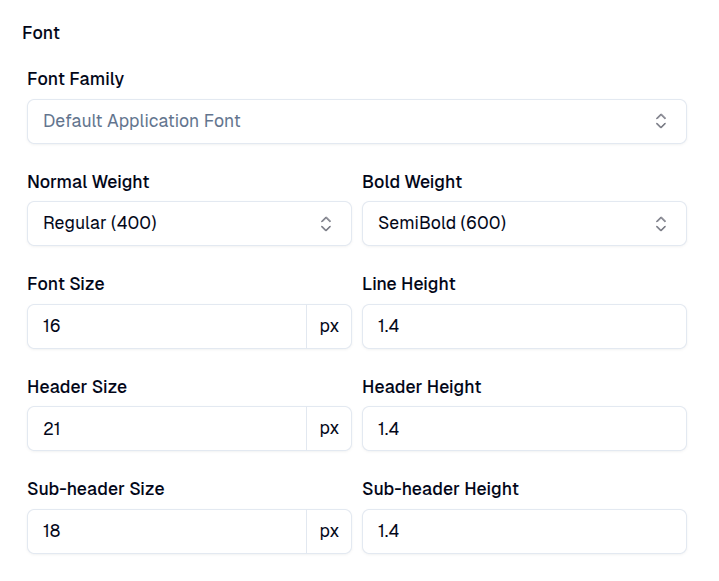This screenshot has width=719, height=581.
Task: Expand the Bold Weight SemiBold (600) dropdown
Action: [510, 223]
